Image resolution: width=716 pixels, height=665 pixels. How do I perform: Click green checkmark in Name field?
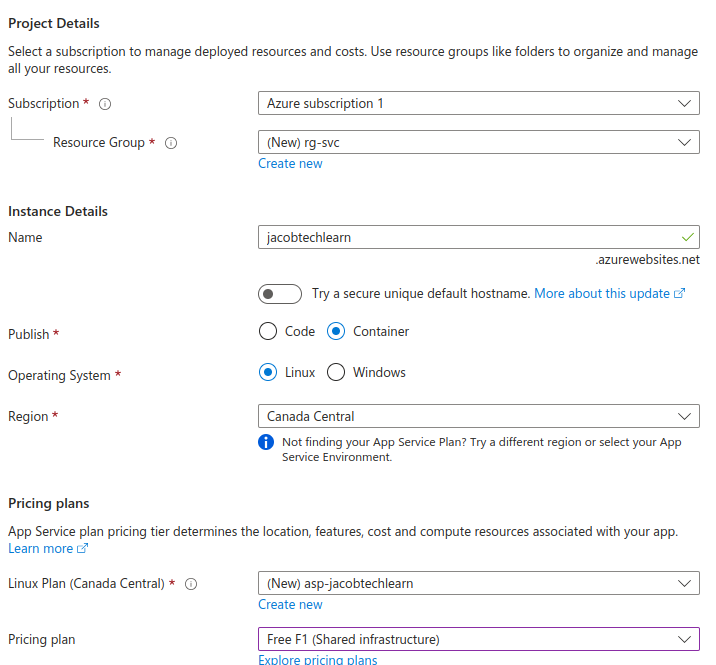pos(686,238)
